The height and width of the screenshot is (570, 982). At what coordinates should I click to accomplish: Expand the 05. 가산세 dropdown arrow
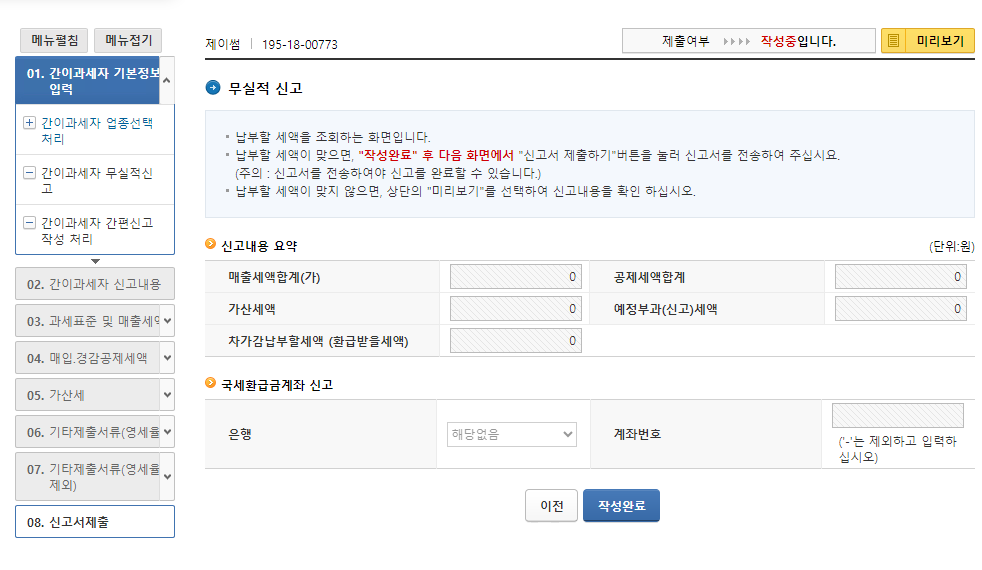click(x=167, y=395)
